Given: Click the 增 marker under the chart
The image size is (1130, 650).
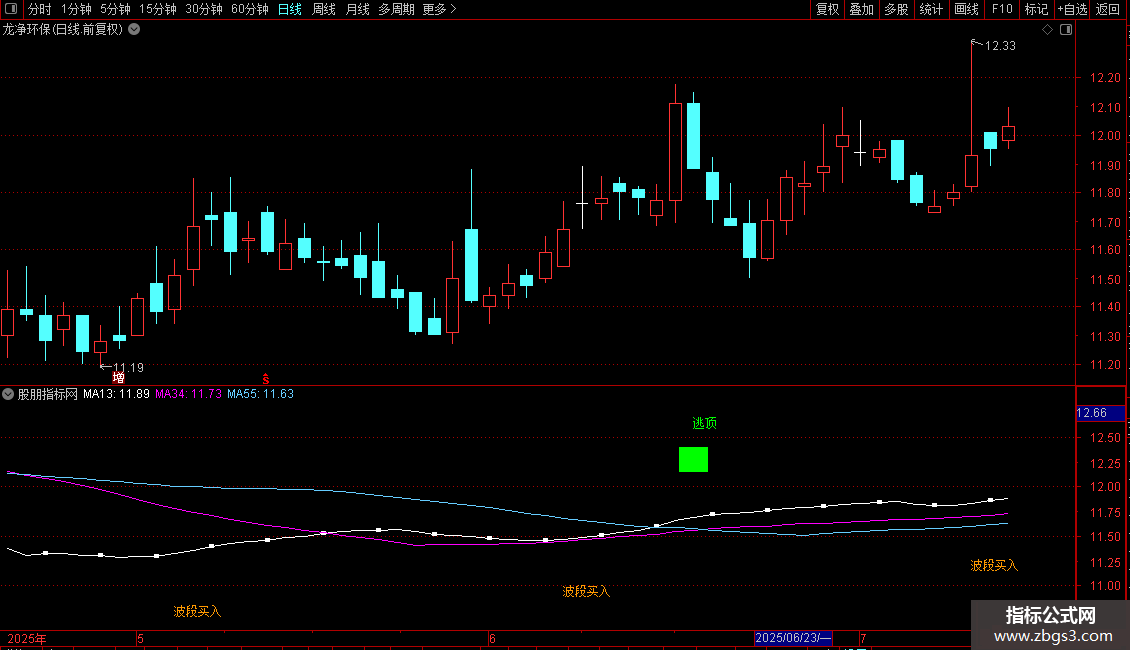Looking at the screenshot, I should (x=119, y=378).
